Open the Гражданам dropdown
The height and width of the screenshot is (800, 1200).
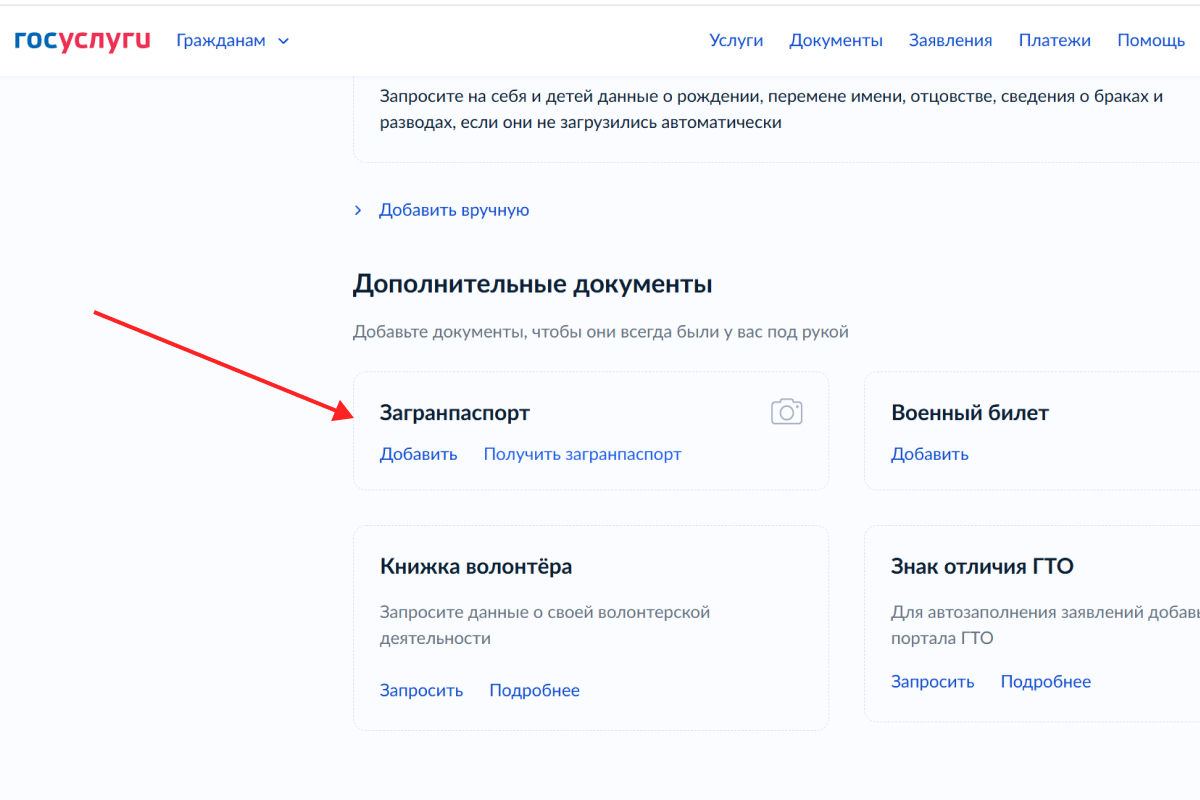[x=232, y=41]
